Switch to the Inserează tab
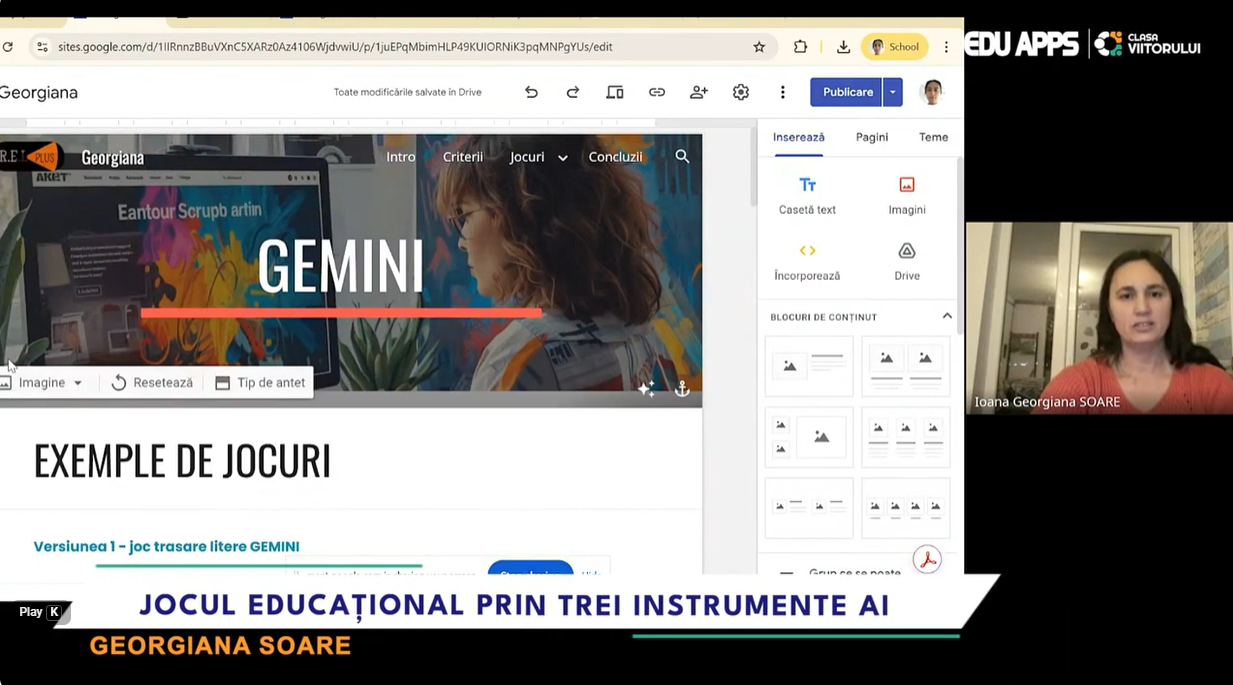Image resolution: width=1233 pixels, height=685 pixels. tap(799, 137)
